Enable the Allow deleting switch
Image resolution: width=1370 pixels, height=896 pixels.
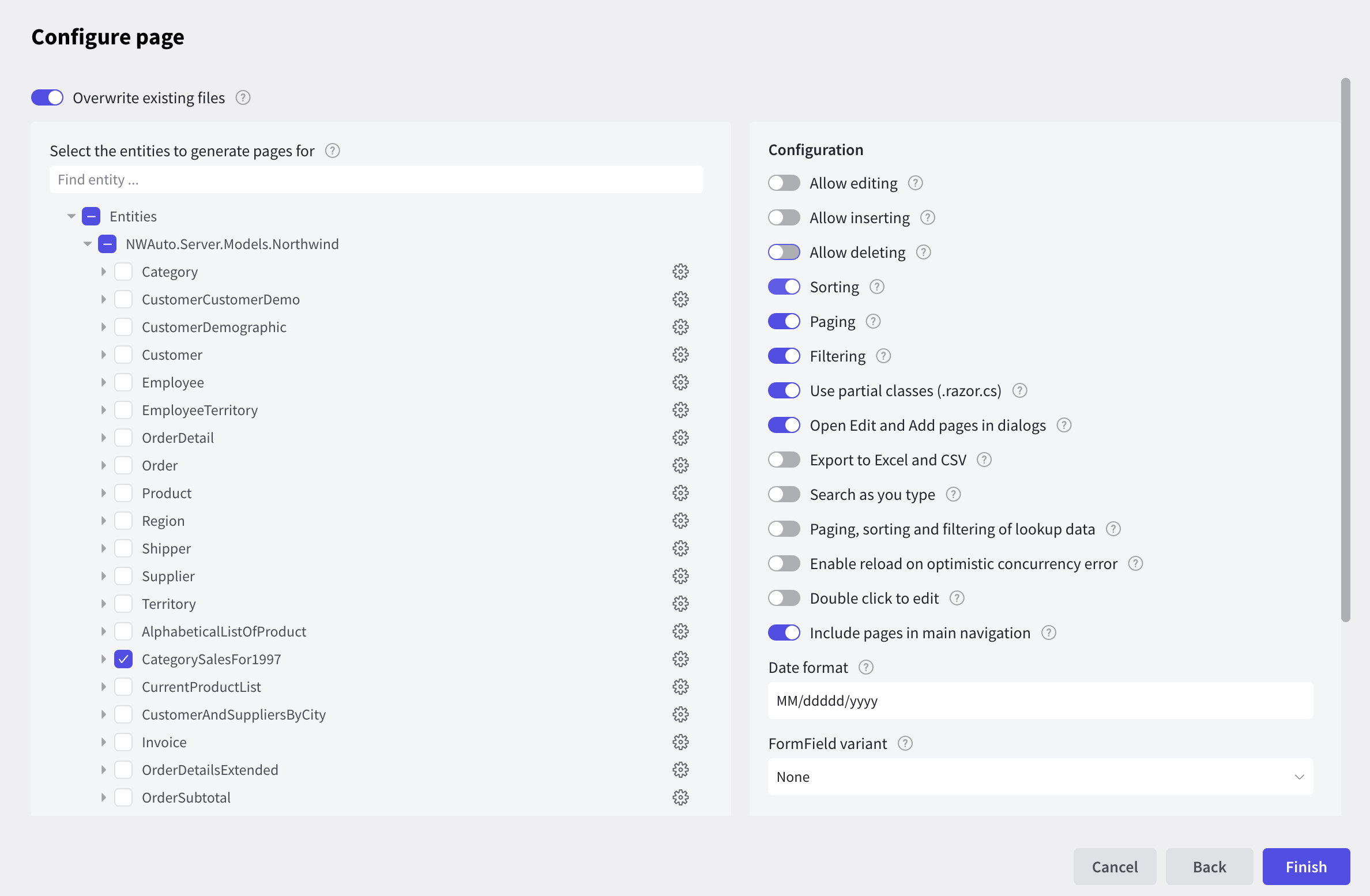click(784, 252)
